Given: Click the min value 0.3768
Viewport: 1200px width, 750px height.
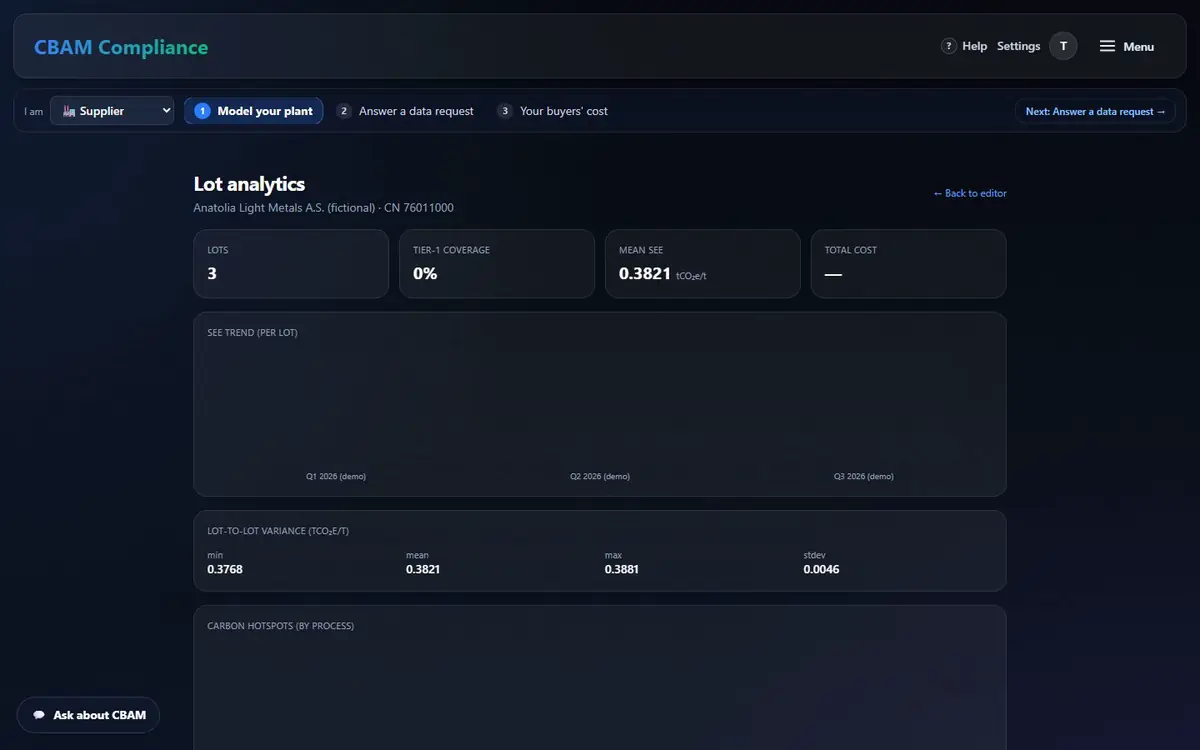Looking at the screenshot, I should pyautogui.click(x=225, y=569).
